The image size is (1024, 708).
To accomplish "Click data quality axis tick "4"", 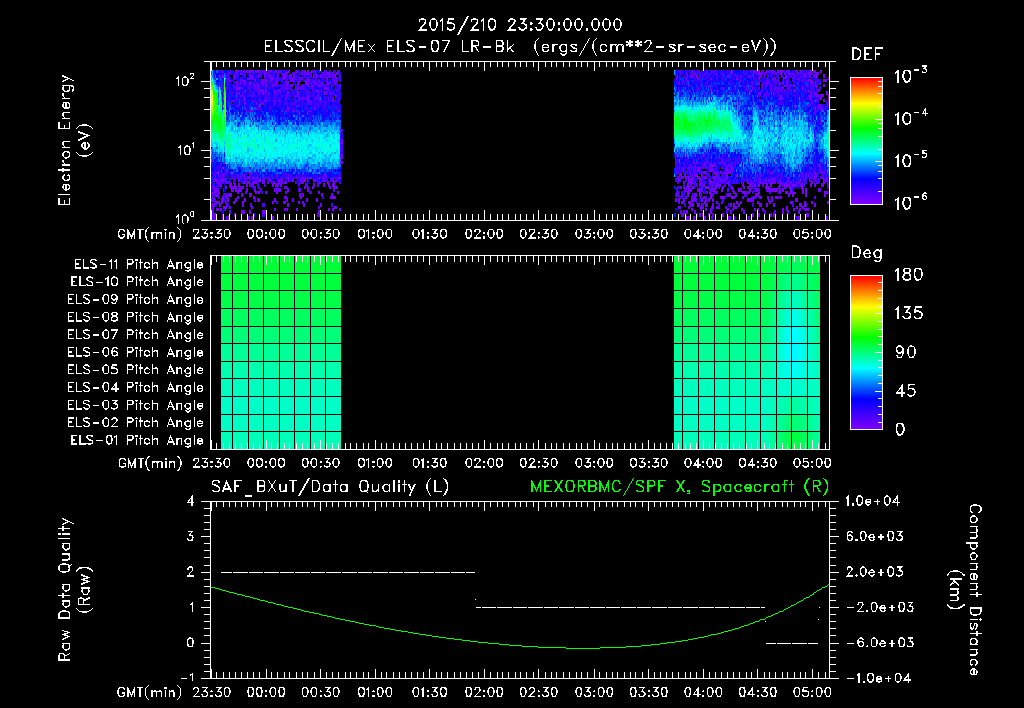I will [x=191, y=502].
